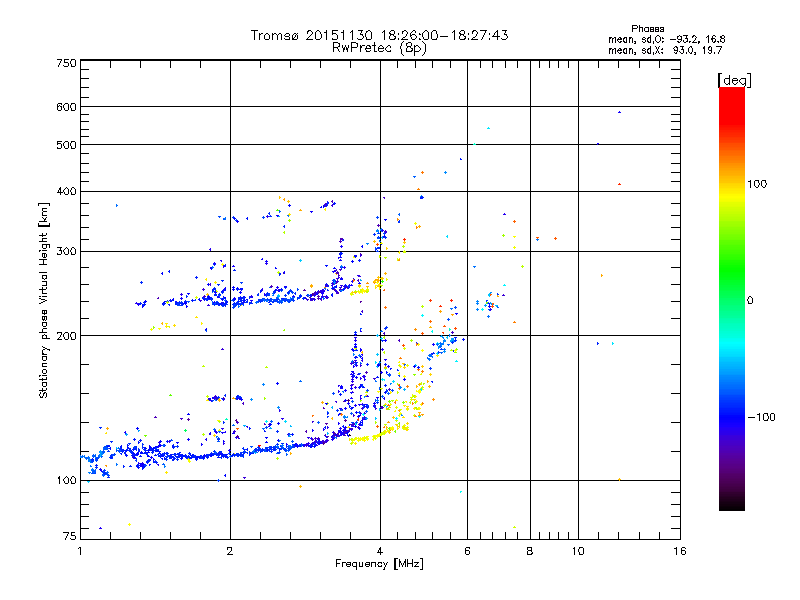Click the y-axis tick label '750'
The image size is (800, 600).
click(66, 63)
